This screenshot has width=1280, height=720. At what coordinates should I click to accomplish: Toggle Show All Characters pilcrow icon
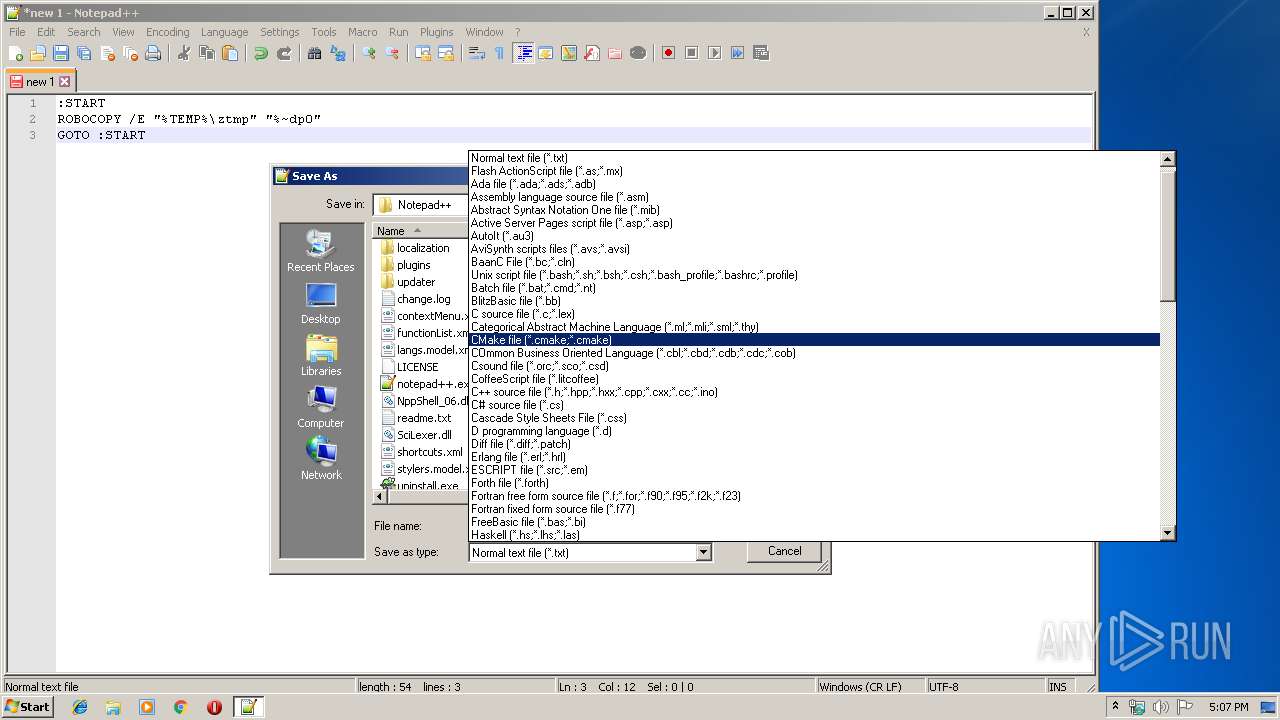click(499, 53)
